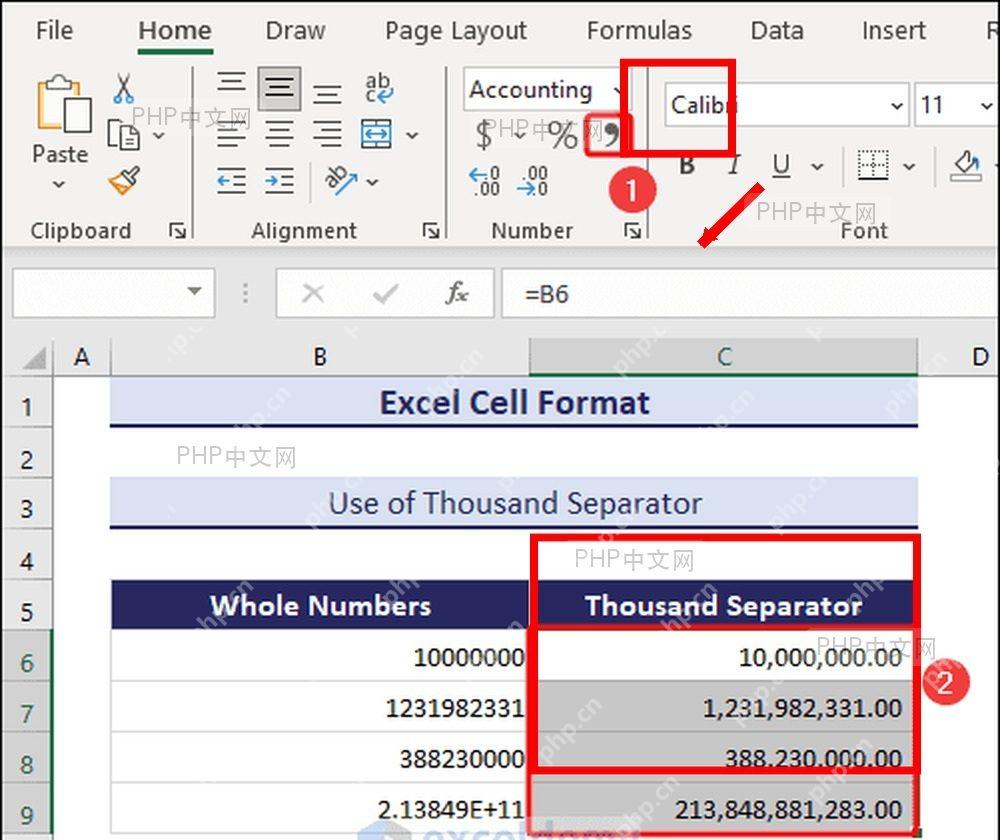Click the Excel Cell Format title cell
Screen dimensions: 1000x840
[x=514, y=402]
